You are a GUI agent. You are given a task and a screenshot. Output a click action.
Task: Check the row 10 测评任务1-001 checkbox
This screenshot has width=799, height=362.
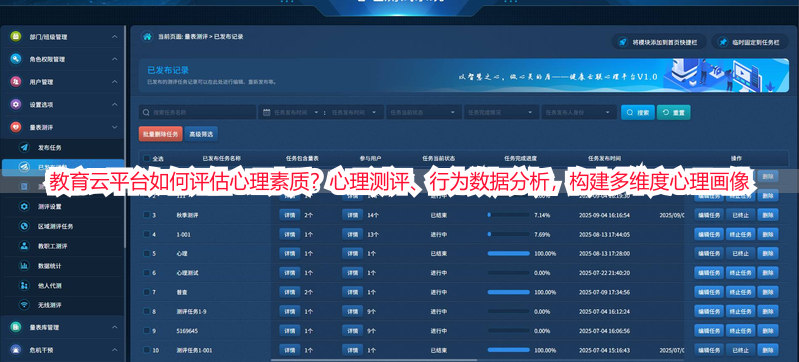tap(147, 350)
